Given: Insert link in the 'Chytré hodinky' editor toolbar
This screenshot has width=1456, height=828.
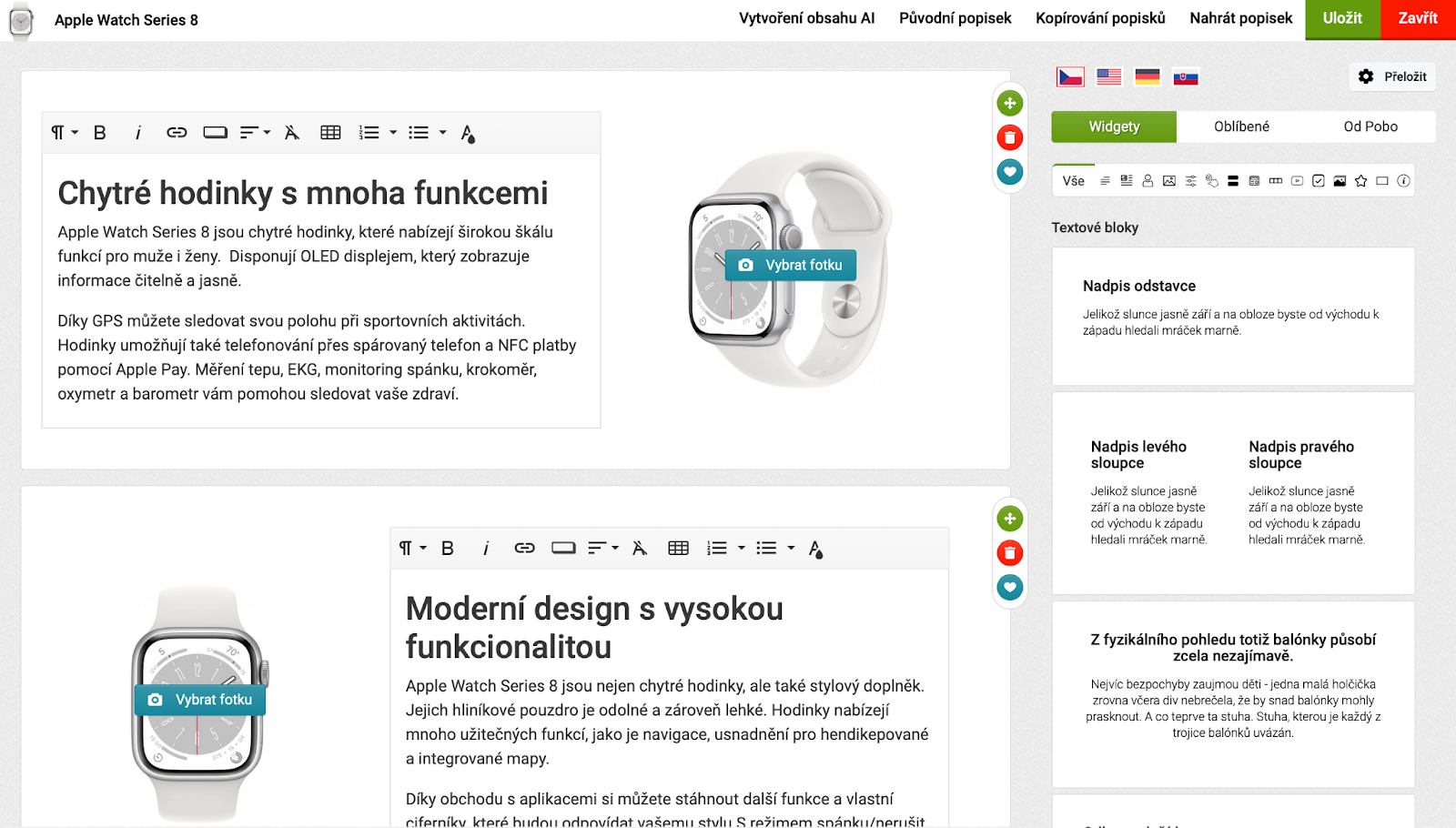Looking at the screenshot, I should pos(177,133).
